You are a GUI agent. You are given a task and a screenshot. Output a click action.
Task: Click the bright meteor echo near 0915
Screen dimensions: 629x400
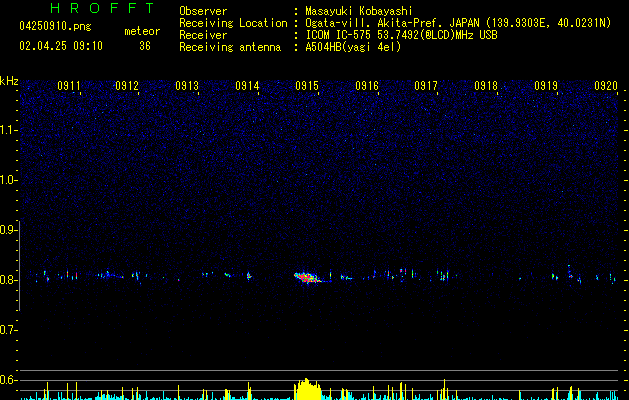tap(307, 278)
